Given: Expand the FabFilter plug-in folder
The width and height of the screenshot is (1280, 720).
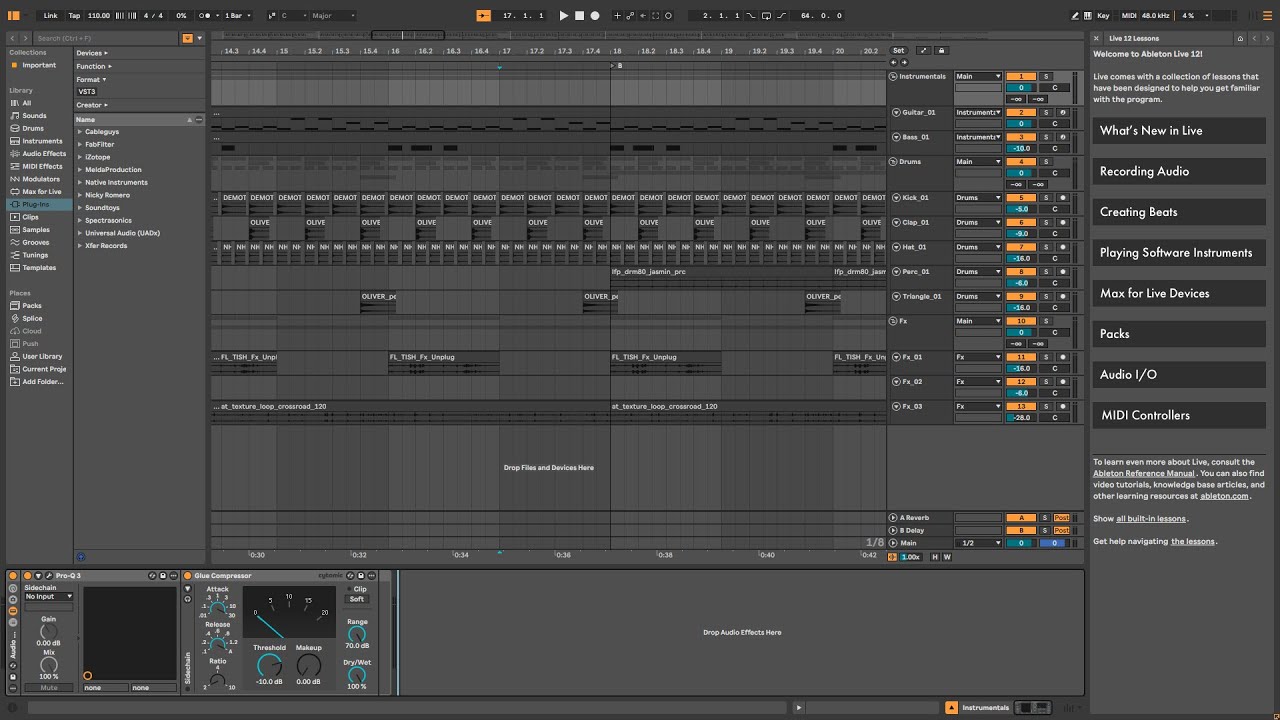Looking at the screenshot, I should (80, 144).
